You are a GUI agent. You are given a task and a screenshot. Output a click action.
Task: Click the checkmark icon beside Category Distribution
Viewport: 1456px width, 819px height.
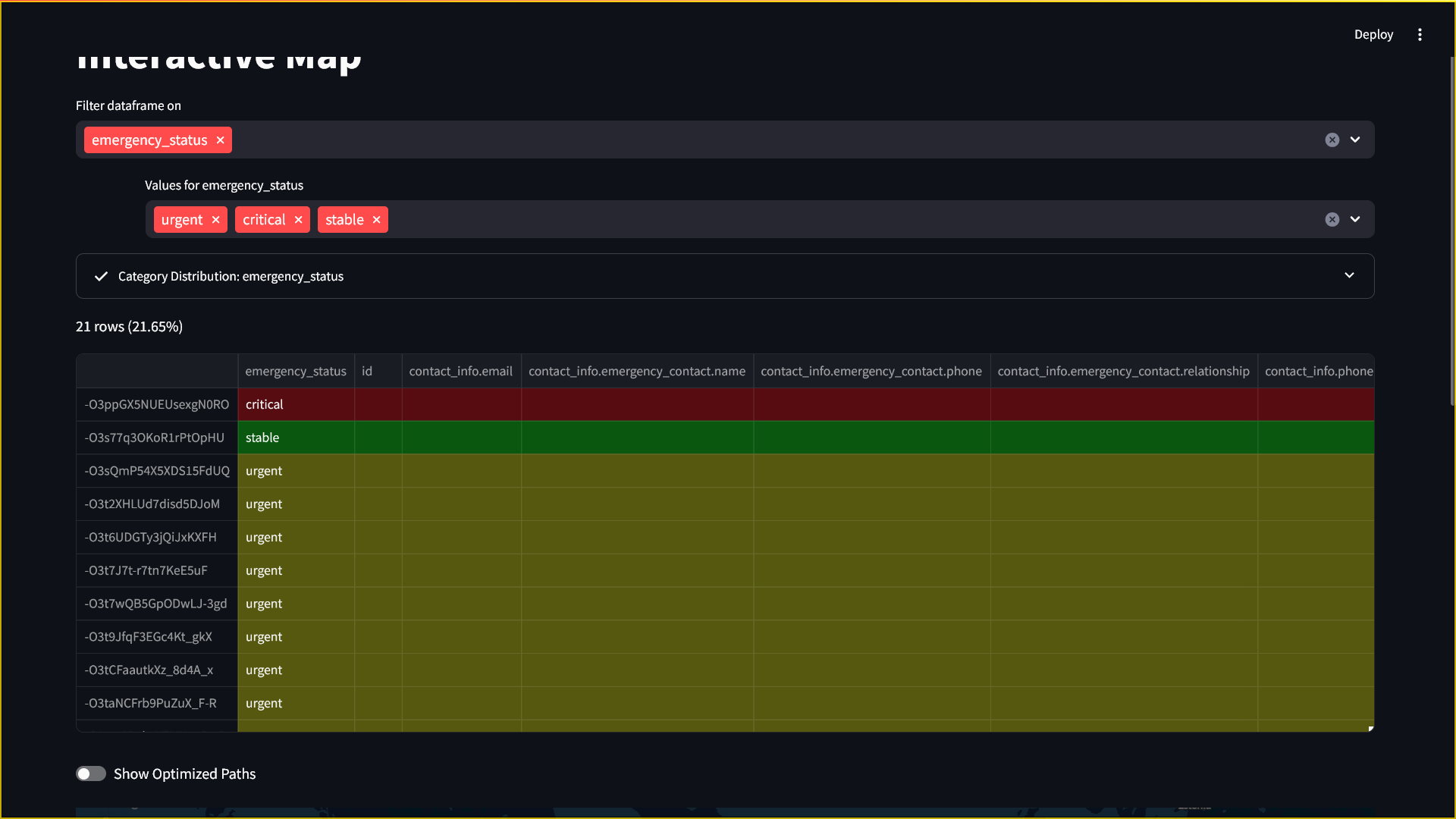pyautogui.click(x=101, y=277)
